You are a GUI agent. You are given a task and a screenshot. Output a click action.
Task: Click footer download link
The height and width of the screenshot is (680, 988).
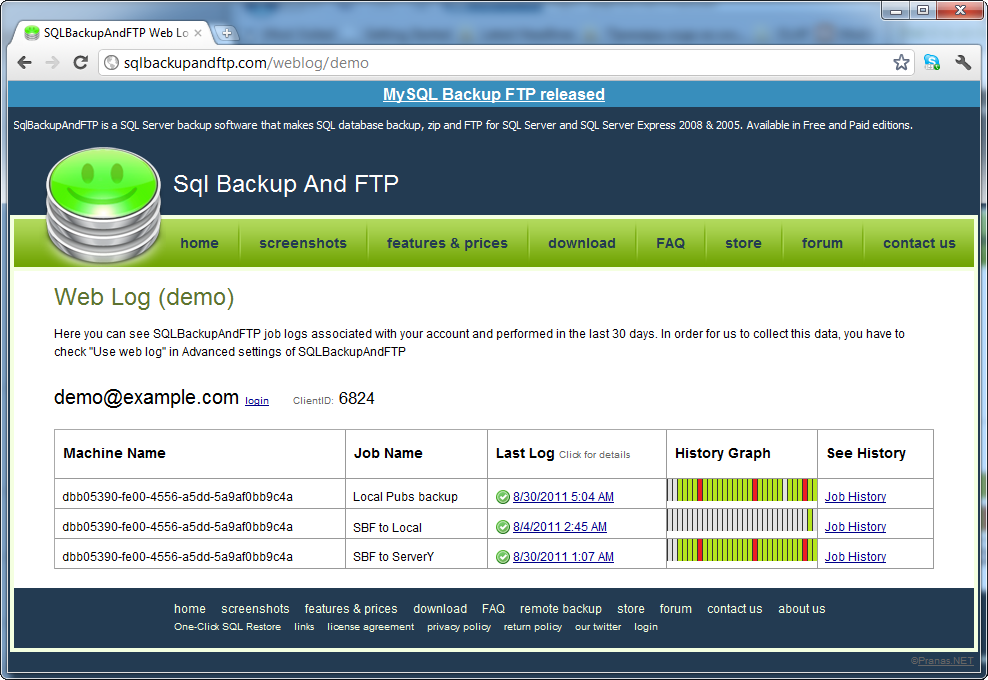click(440, 609)
